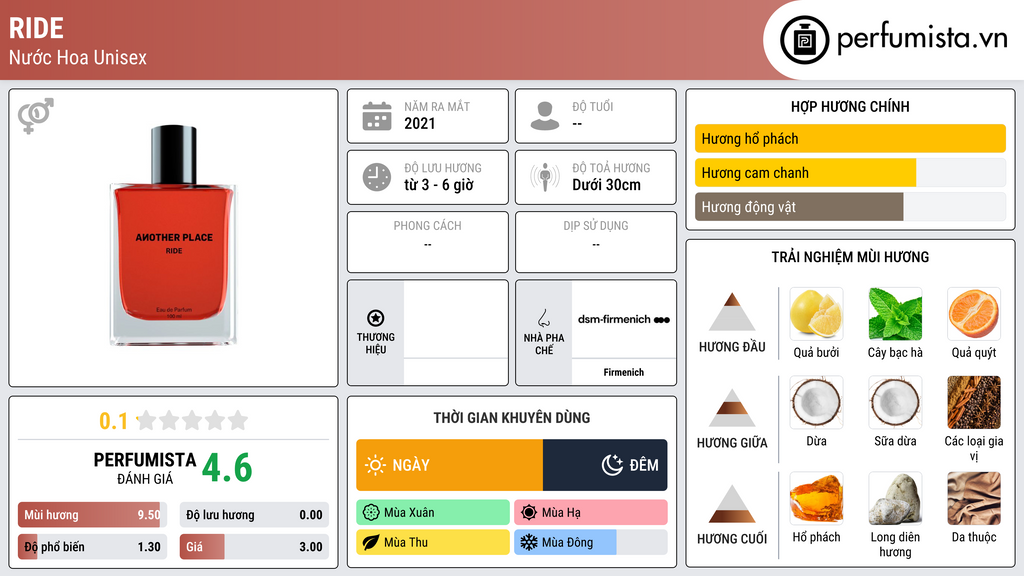Click the Firmenich perfumer name
The image size is (1024, 576).
[624, 372]
